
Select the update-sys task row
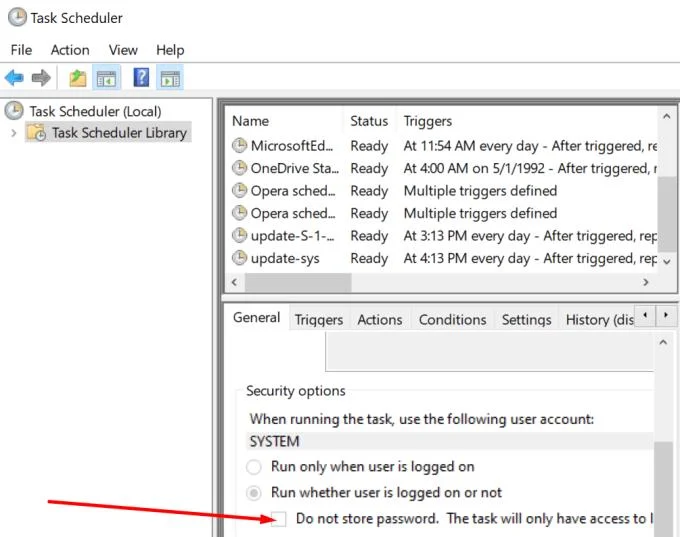(x=441, y=259)
